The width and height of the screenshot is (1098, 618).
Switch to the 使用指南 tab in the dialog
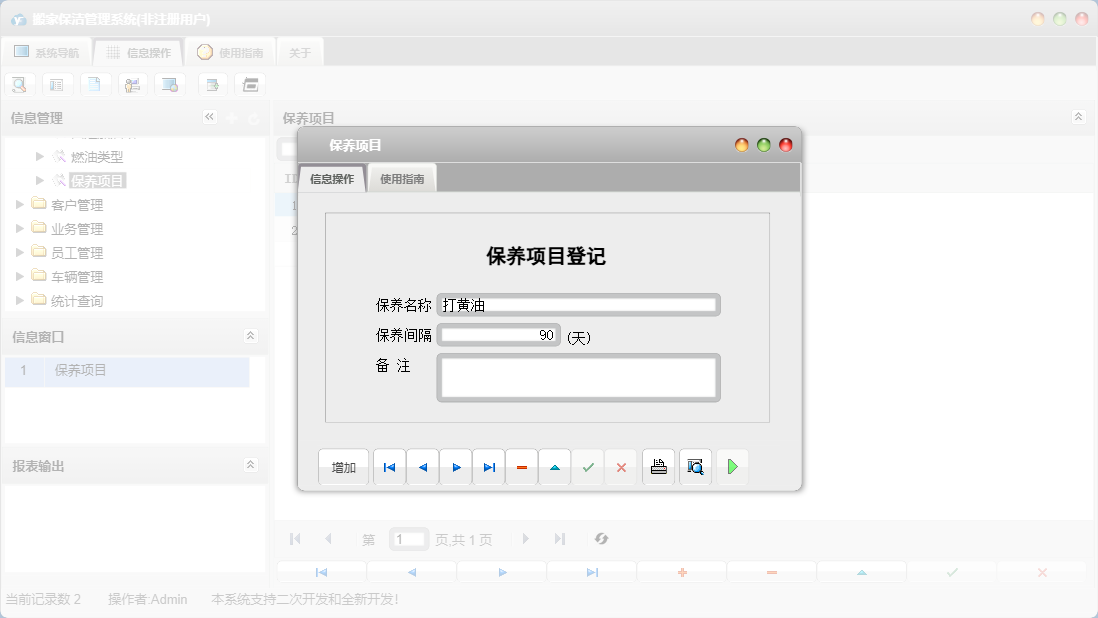(x=401, y=178)
